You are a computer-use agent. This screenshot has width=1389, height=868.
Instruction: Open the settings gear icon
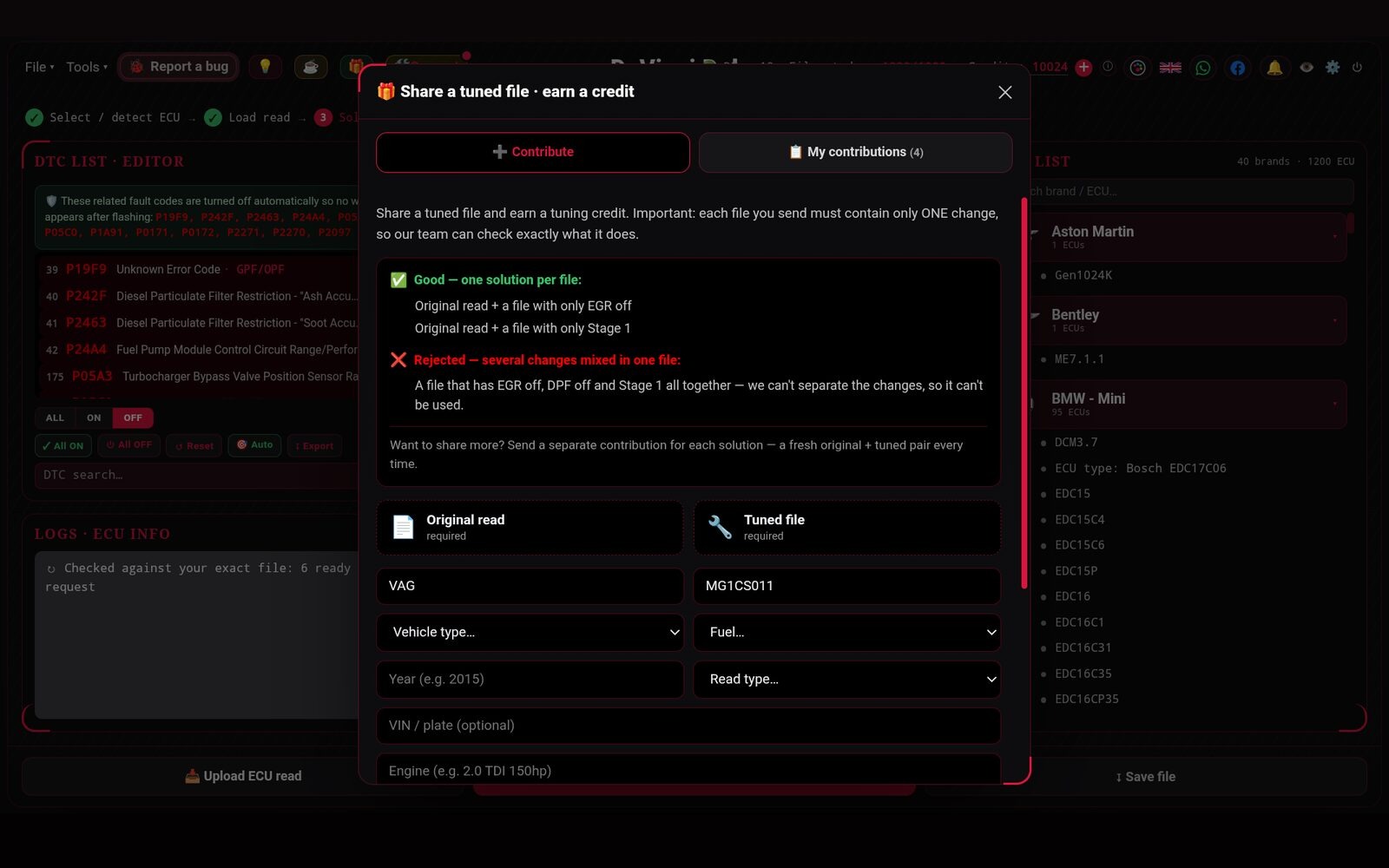pyautogui.click(x=1333, y=67)
